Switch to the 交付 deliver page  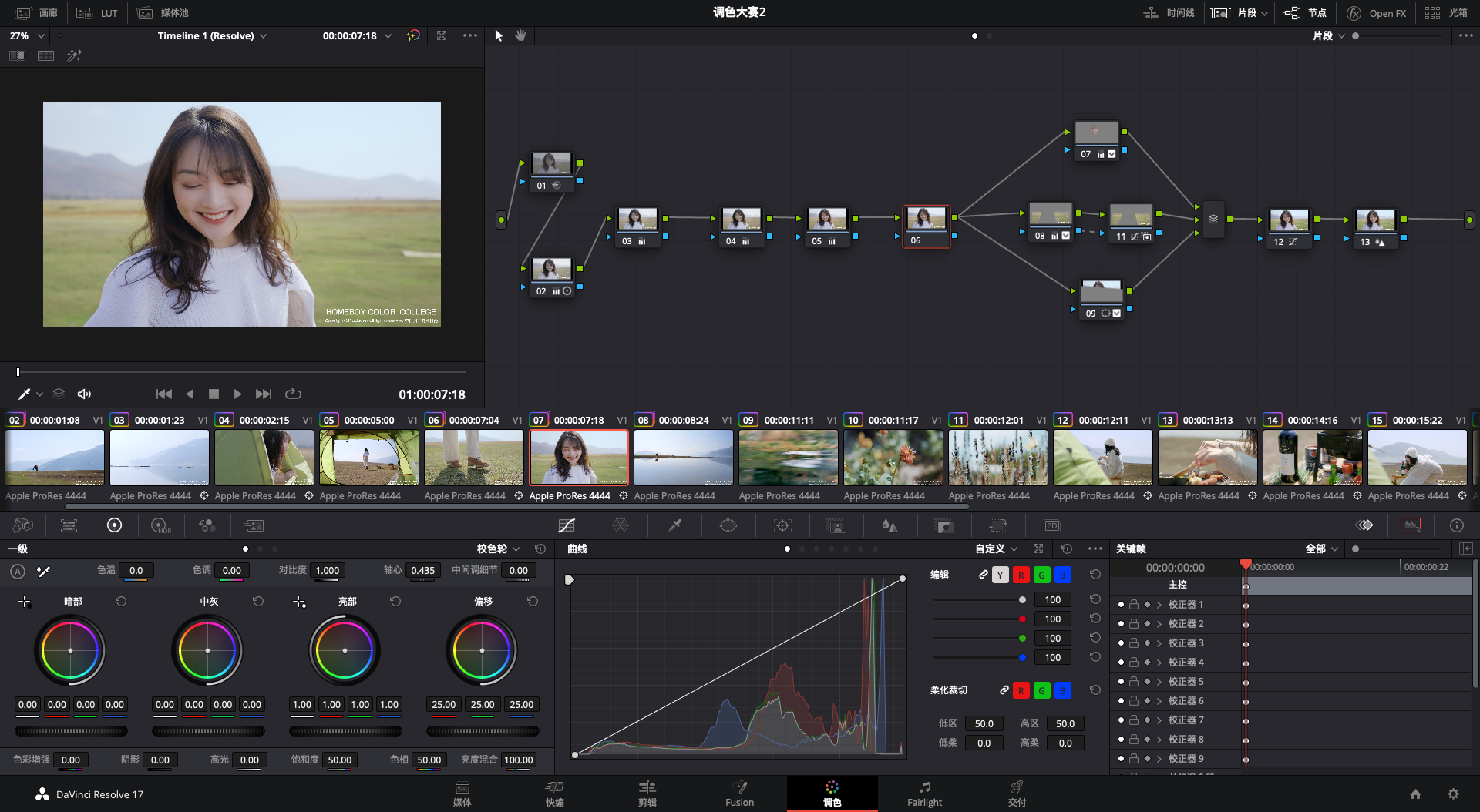pyautogui.click(x=1017, y=794)
